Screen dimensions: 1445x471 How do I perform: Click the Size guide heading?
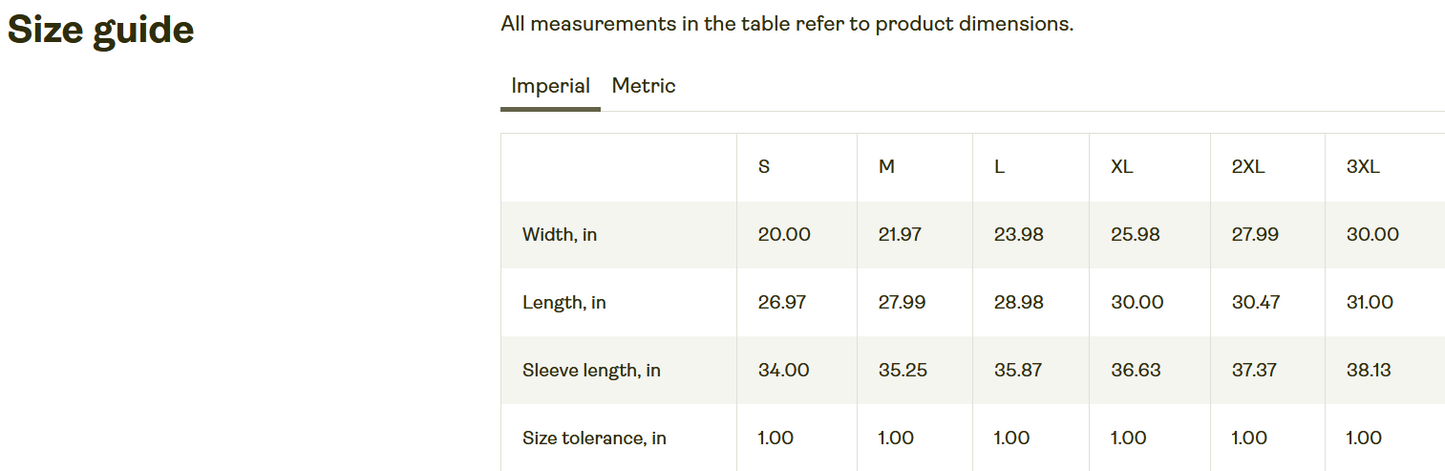(100, 31)
